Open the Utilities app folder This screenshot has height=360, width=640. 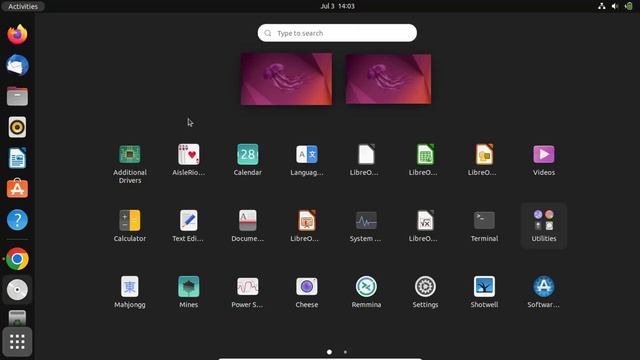pyautogui.click(x=544, y=226)
